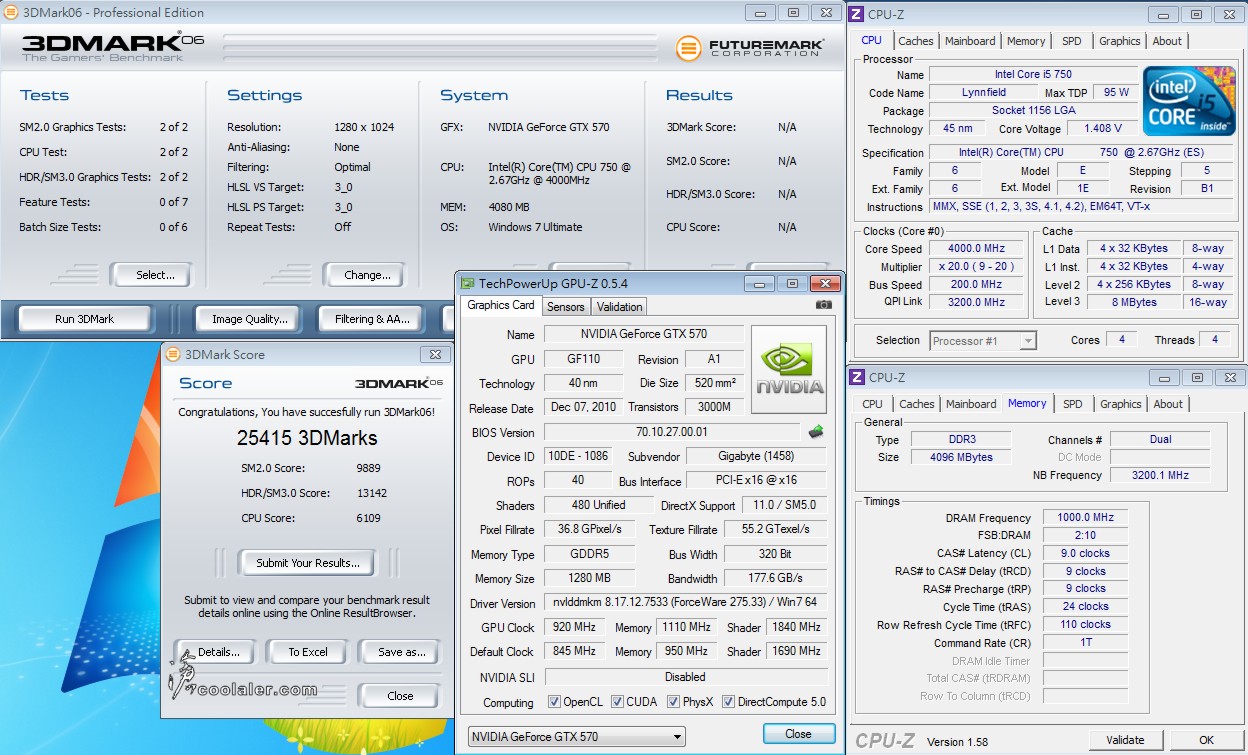1248x755 pixels.
Task: Click the CPU-Z Memory window title icon
Action: click(x=857, y=377)
